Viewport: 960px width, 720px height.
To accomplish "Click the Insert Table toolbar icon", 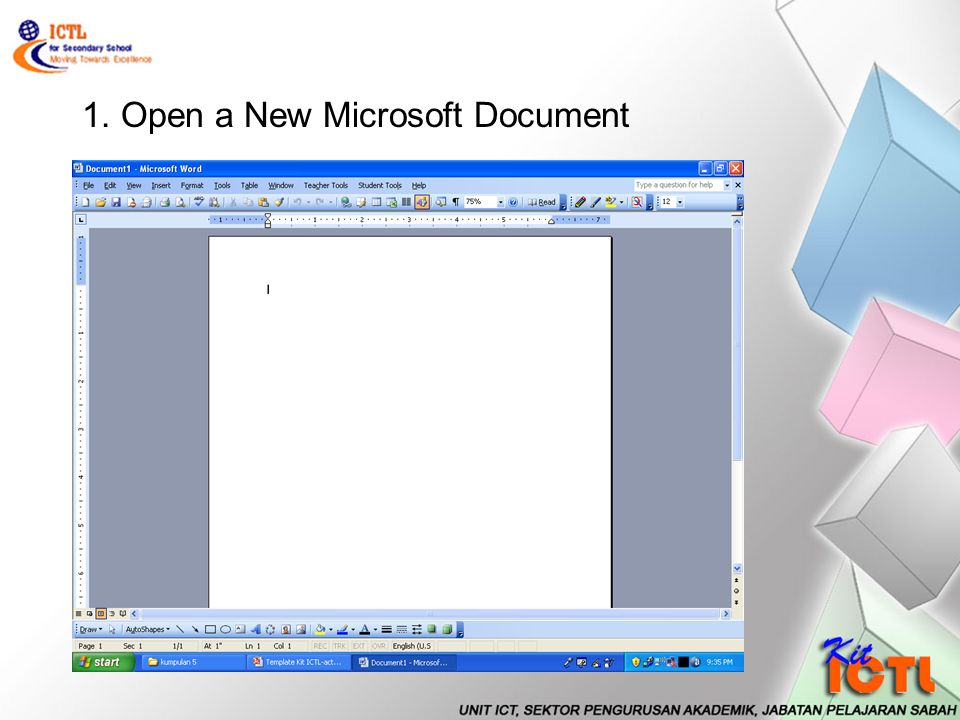I will pyautogui.click(x=377, y=202).
